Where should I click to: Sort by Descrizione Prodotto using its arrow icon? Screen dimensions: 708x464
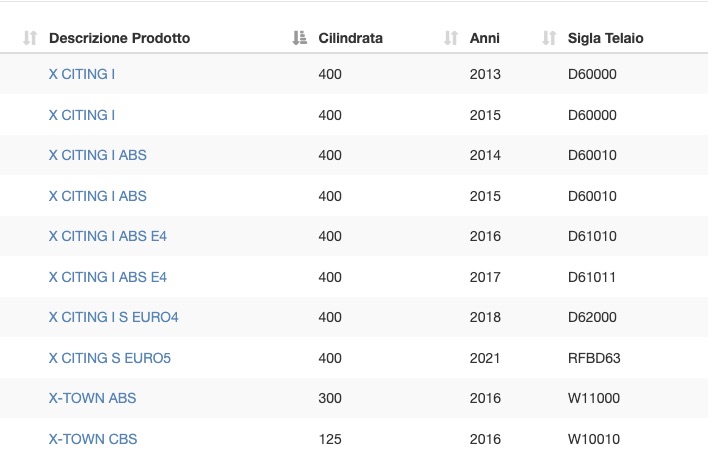[x=30, y=38]
